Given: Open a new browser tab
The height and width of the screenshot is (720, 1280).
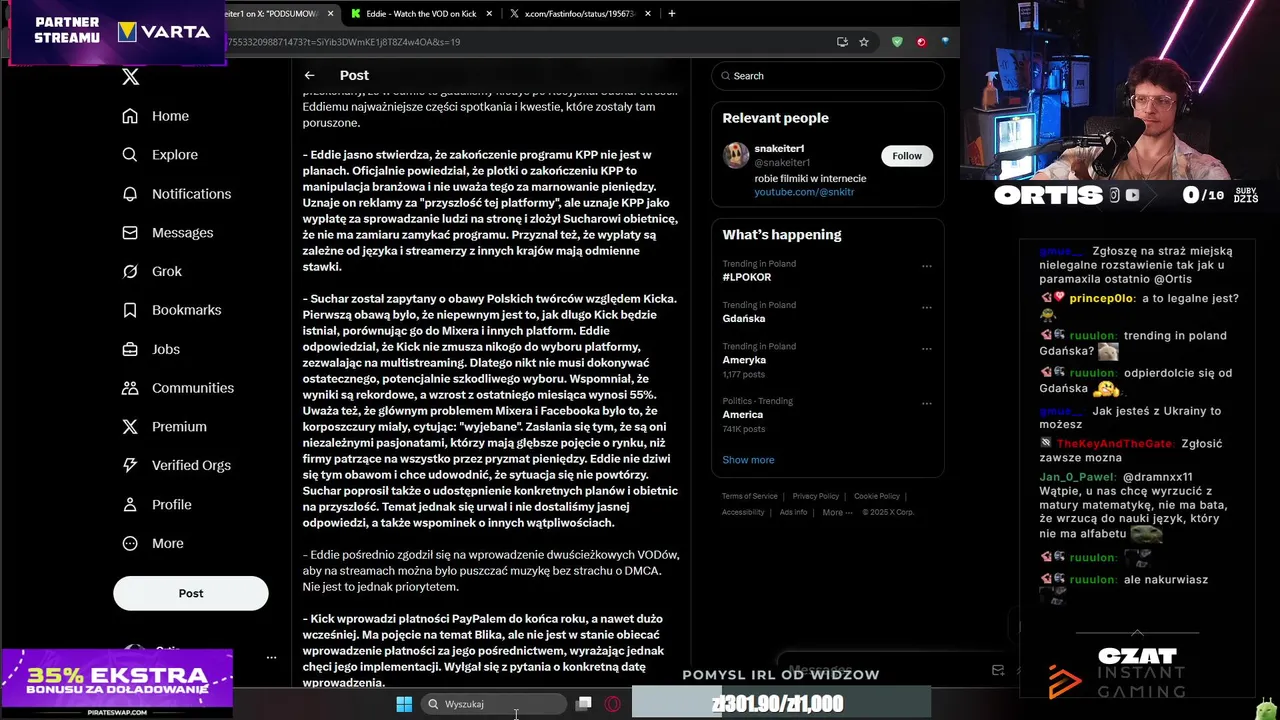Looking at the screenshot, I should (x=672, y=14).
